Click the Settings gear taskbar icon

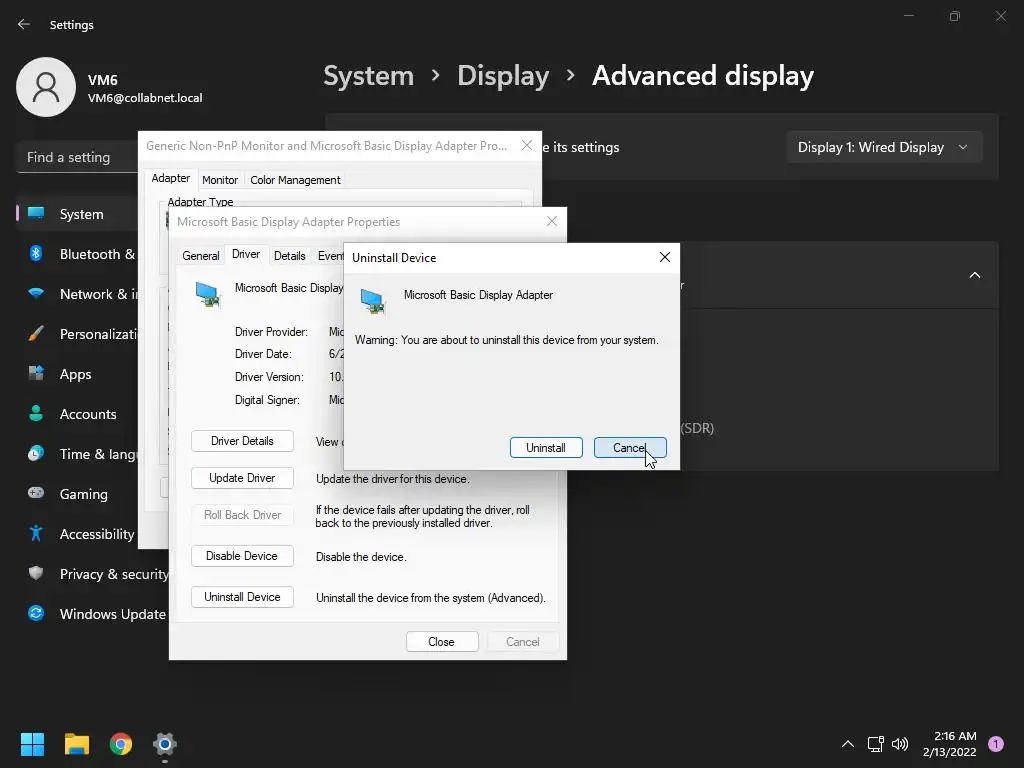pos(165,744)
